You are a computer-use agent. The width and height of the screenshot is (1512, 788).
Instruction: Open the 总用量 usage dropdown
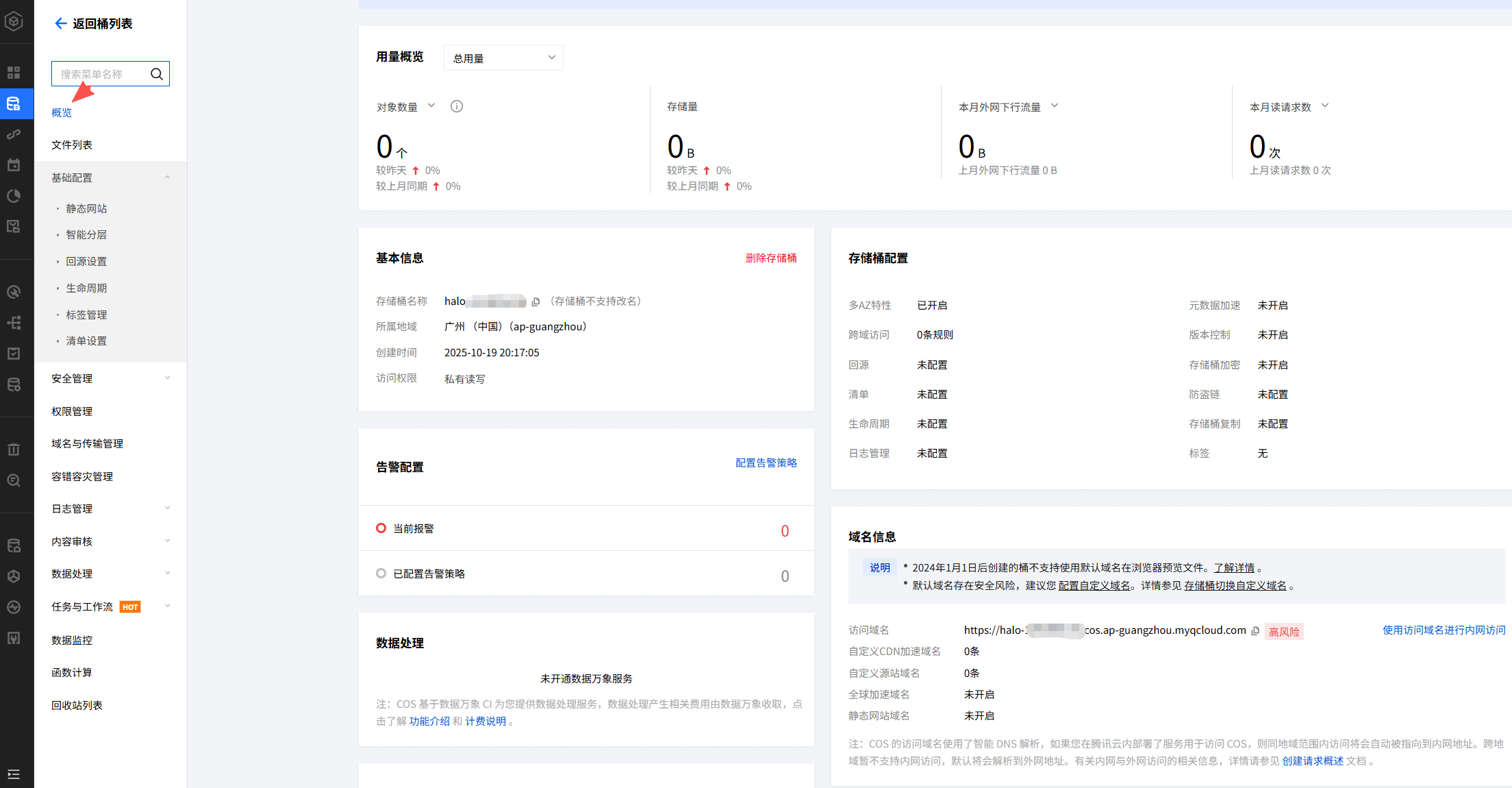point(503,58)
